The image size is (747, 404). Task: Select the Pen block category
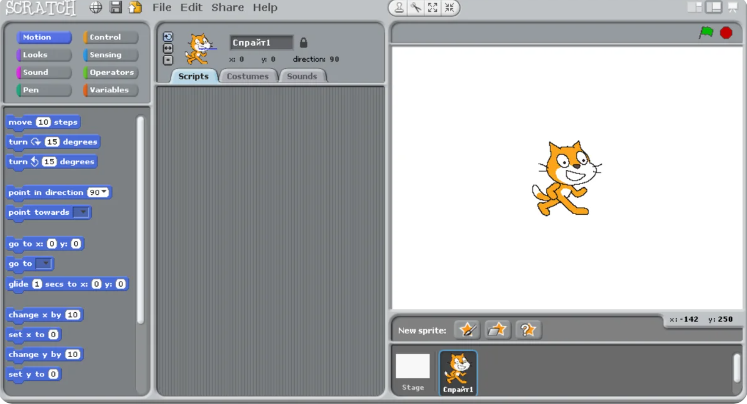(x=43, y=90)
